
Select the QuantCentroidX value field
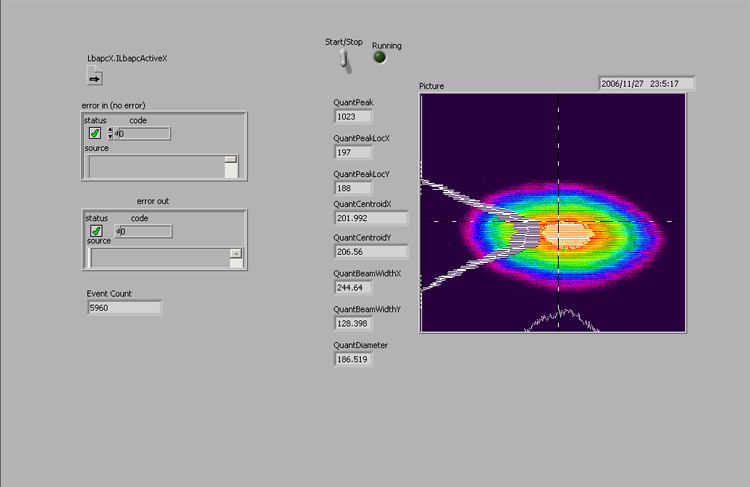[370, 218]
